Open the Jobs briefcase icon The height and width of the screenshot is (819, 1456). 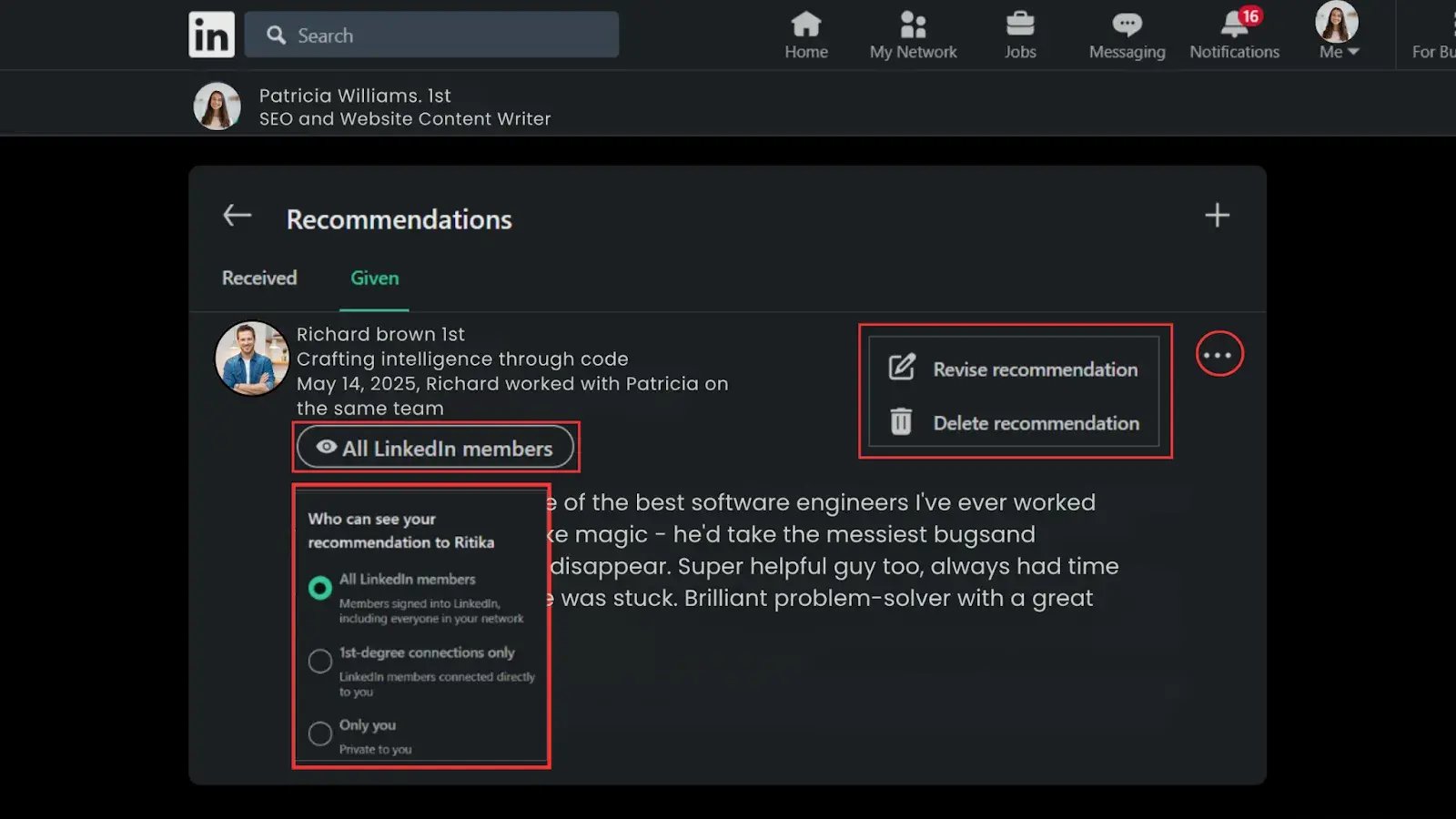(1019, 25)
